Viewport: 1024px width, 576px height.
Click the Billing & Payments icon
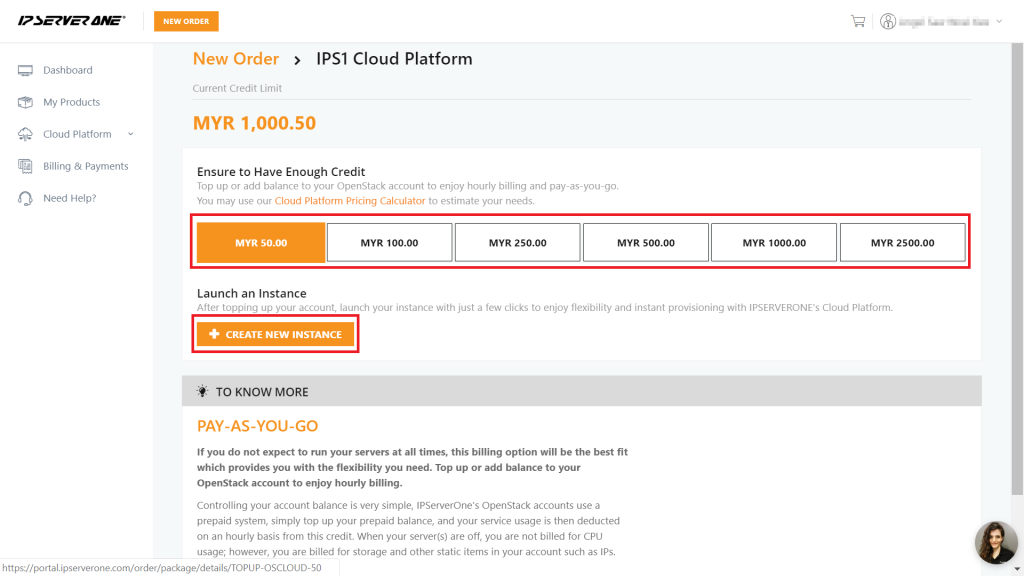(25, 166)
